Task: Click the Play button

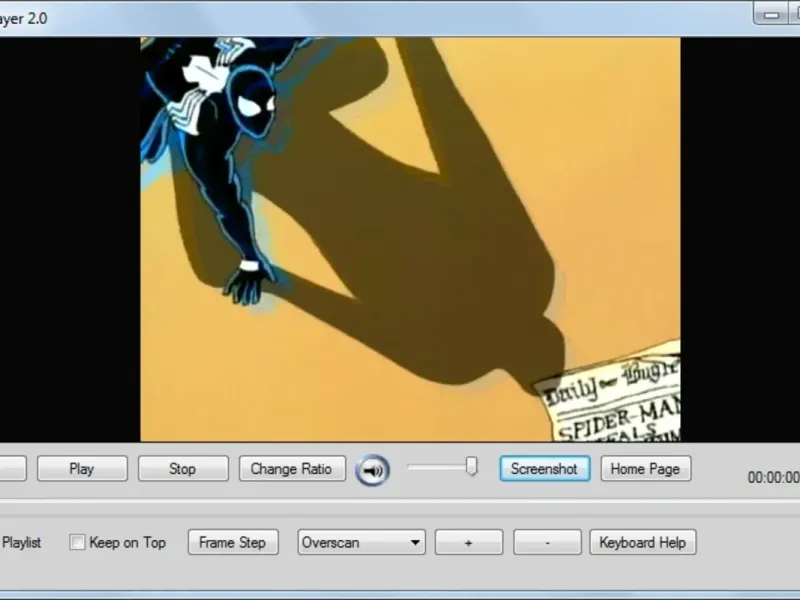Action: point(82,468)
